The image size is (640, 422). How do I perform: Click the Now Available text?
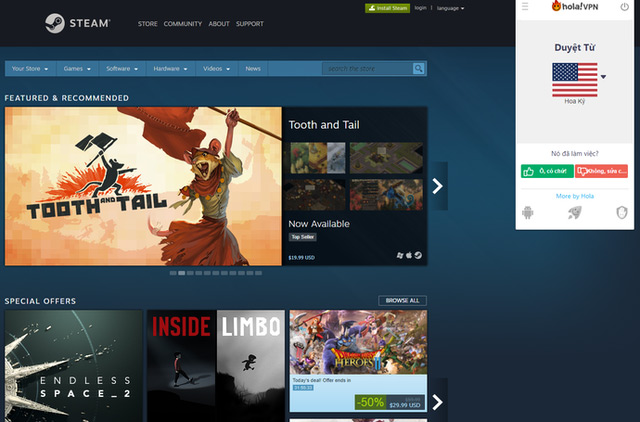coord(319,224)
